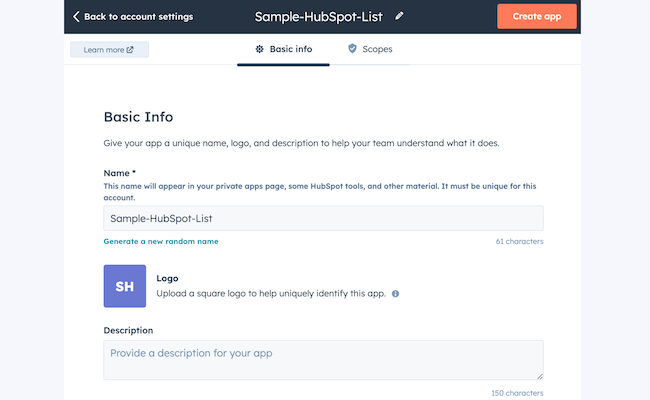Generate a new random name
Viewport: 650px width, 400px height.
point(161,241)
